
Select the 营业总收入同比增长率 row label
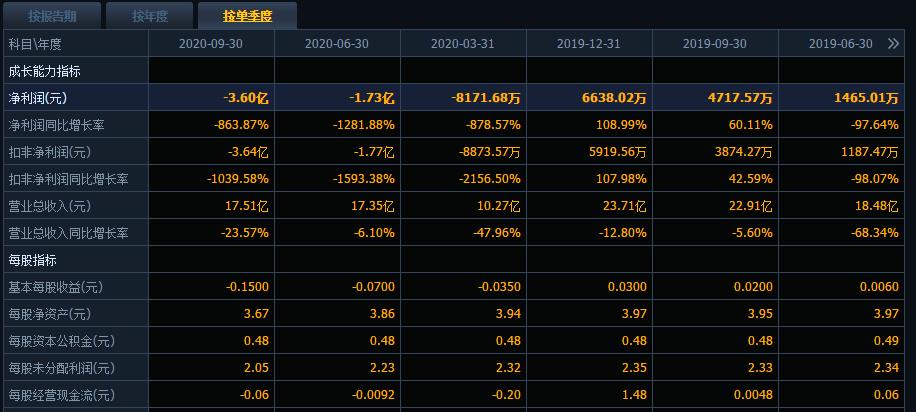tap(68, 233)
